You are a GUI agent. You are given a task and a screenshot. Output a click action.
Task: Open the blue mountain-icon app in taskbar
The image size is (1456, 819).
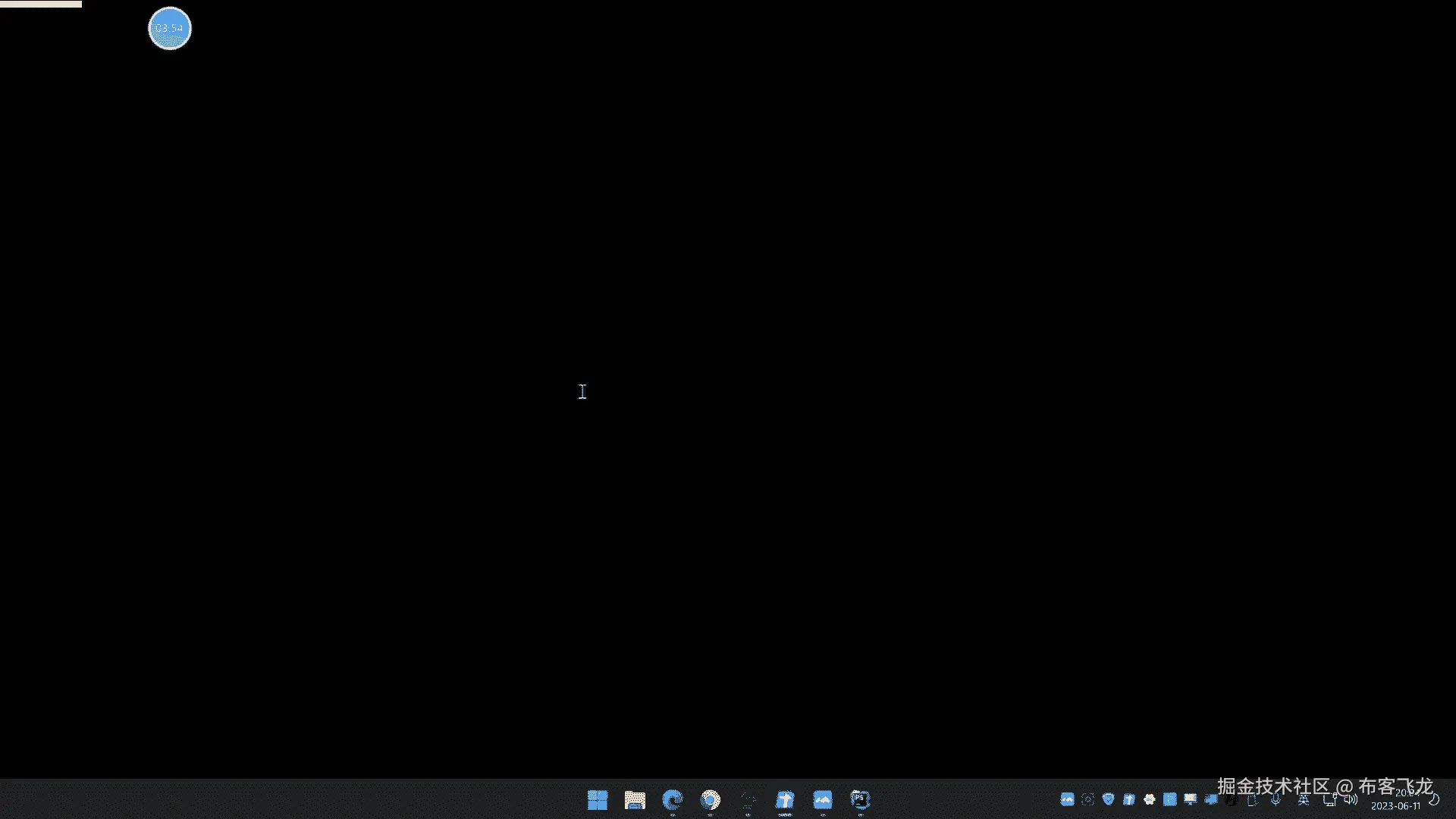tap(823, 800)
